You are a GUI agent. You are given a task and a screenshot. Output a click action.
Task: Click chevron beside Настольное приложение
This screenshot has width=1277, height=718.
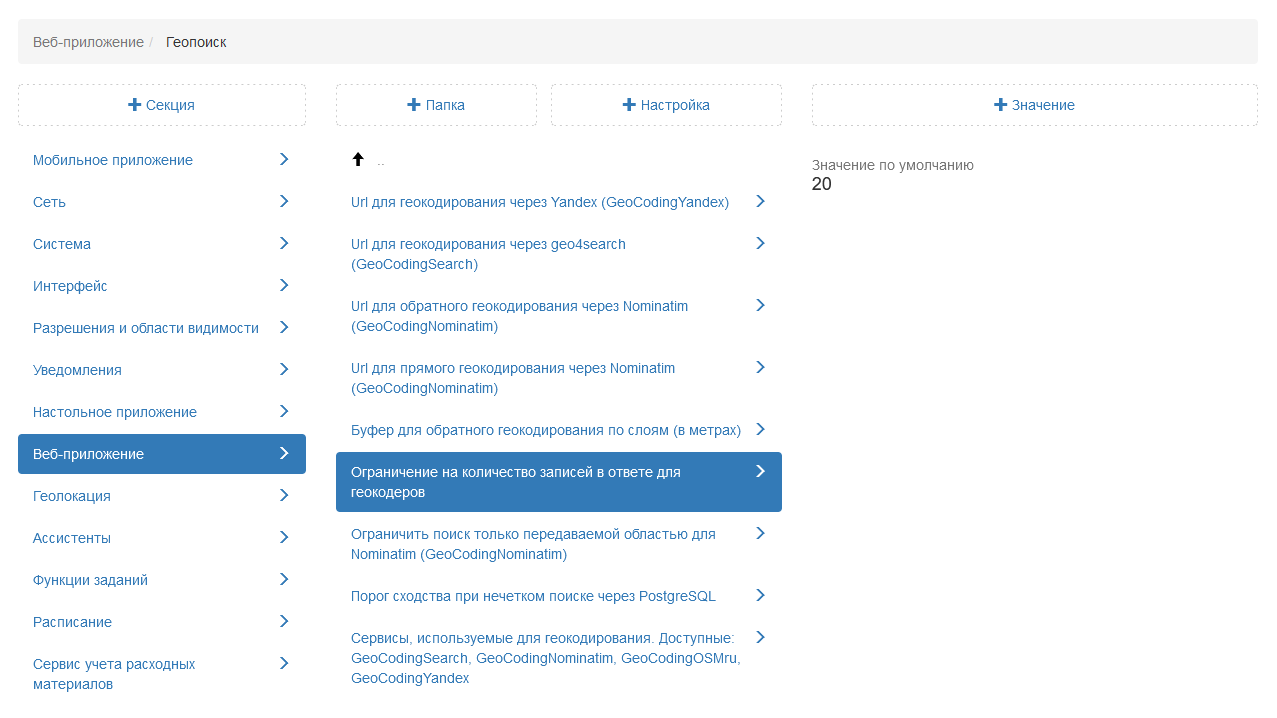pos(284,411)
